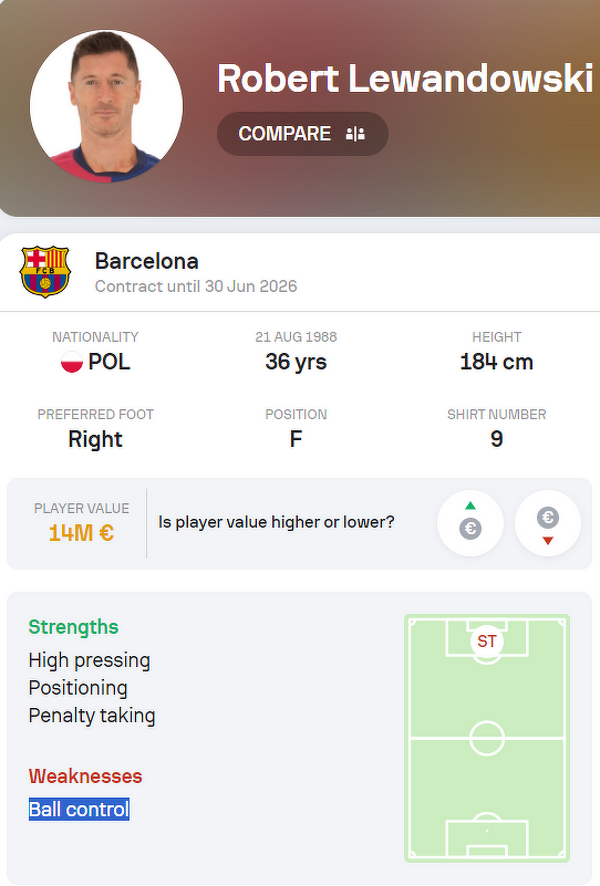
Task: Click the highlighted Ball control weakness
Action: [x=79, y=809]
